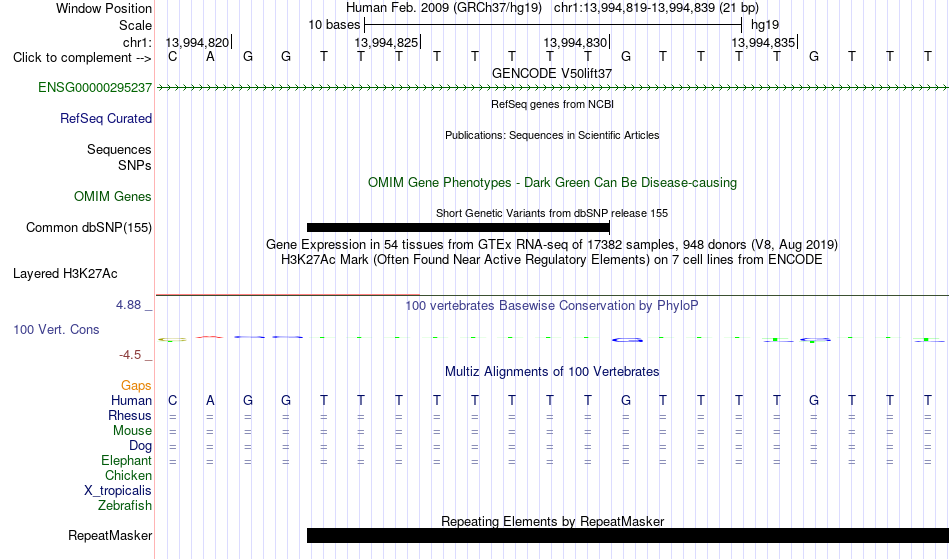Viewport: 950px width, 559px height.
Task: Click the black RepeatMasker element bar
Action: pos(628,535)
